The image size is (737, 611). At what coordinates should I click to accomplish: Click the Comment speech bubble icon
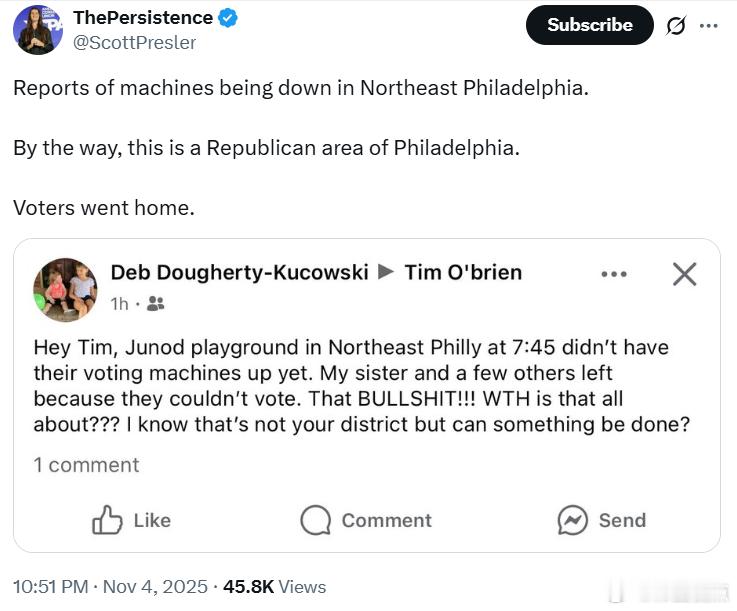pyautogui.click(x=316, y=520)
